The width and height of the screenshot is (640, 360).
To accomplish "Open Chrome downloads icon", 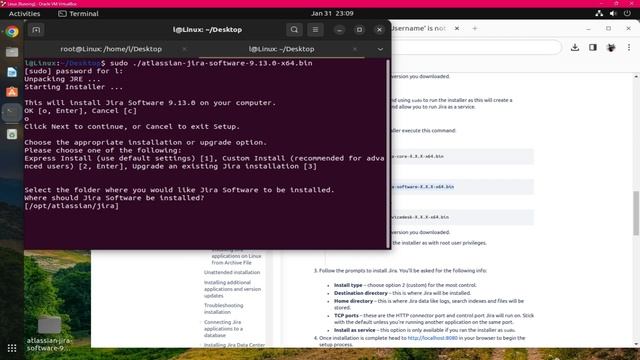I will (575, 47).
